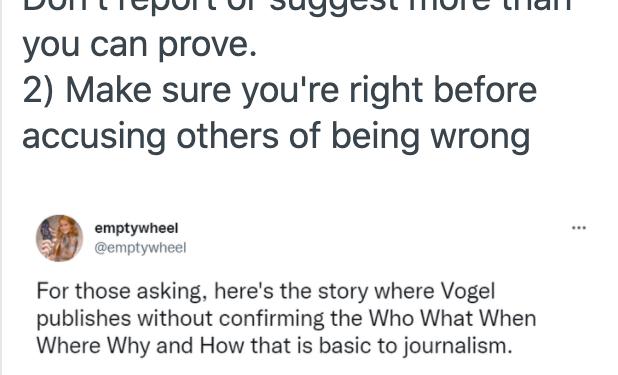Viewport: 618px width, 375px height.
Task: Select the line 'Where Why and How'
Action: pos(274,345)
